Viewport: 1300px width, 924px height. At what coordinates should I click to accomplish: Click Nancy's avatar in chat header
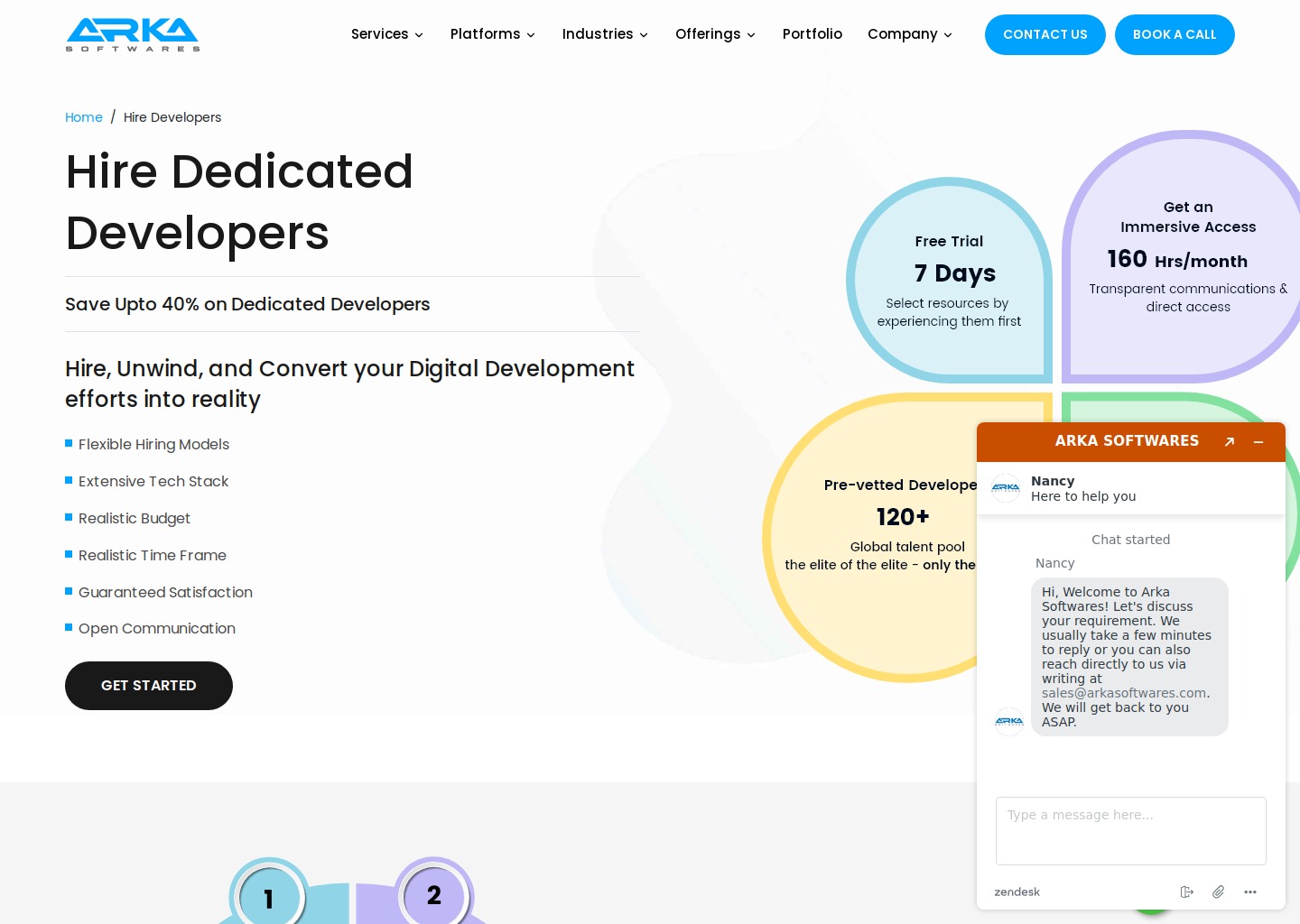tap(1006, 488)
